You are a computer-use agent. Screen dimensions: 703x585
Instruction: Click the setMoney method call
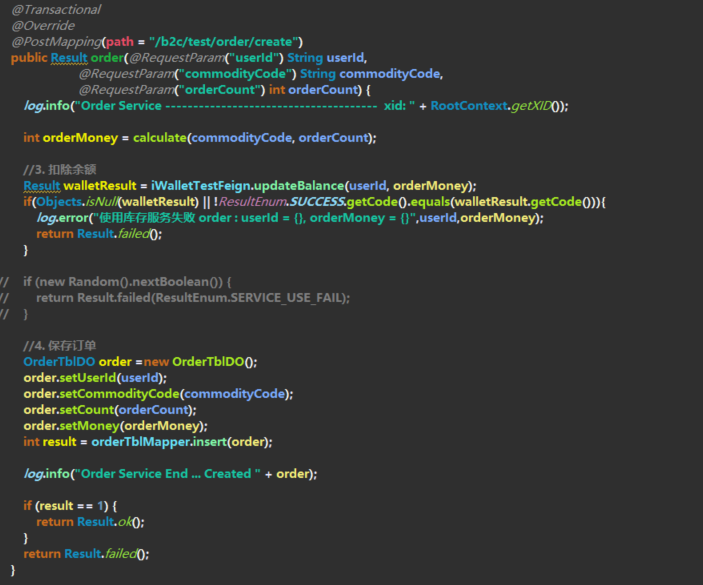pyautogui.click(x=90, y=426)
